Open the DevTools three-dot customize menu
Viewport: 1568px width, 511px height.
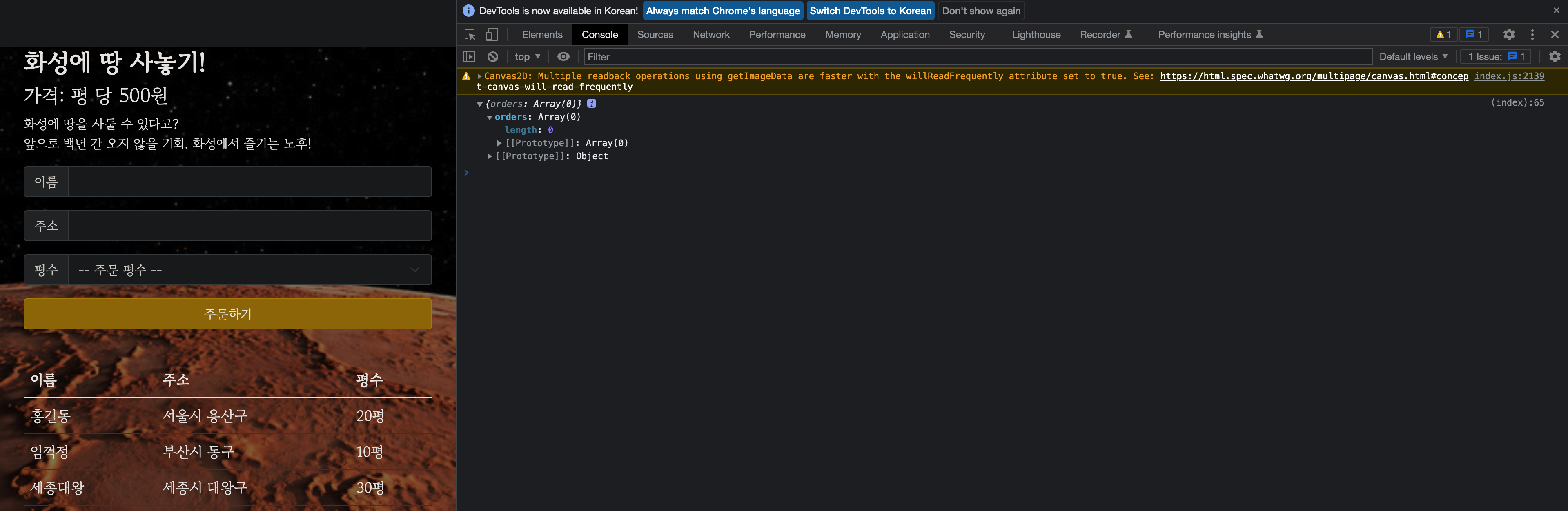1533,35
